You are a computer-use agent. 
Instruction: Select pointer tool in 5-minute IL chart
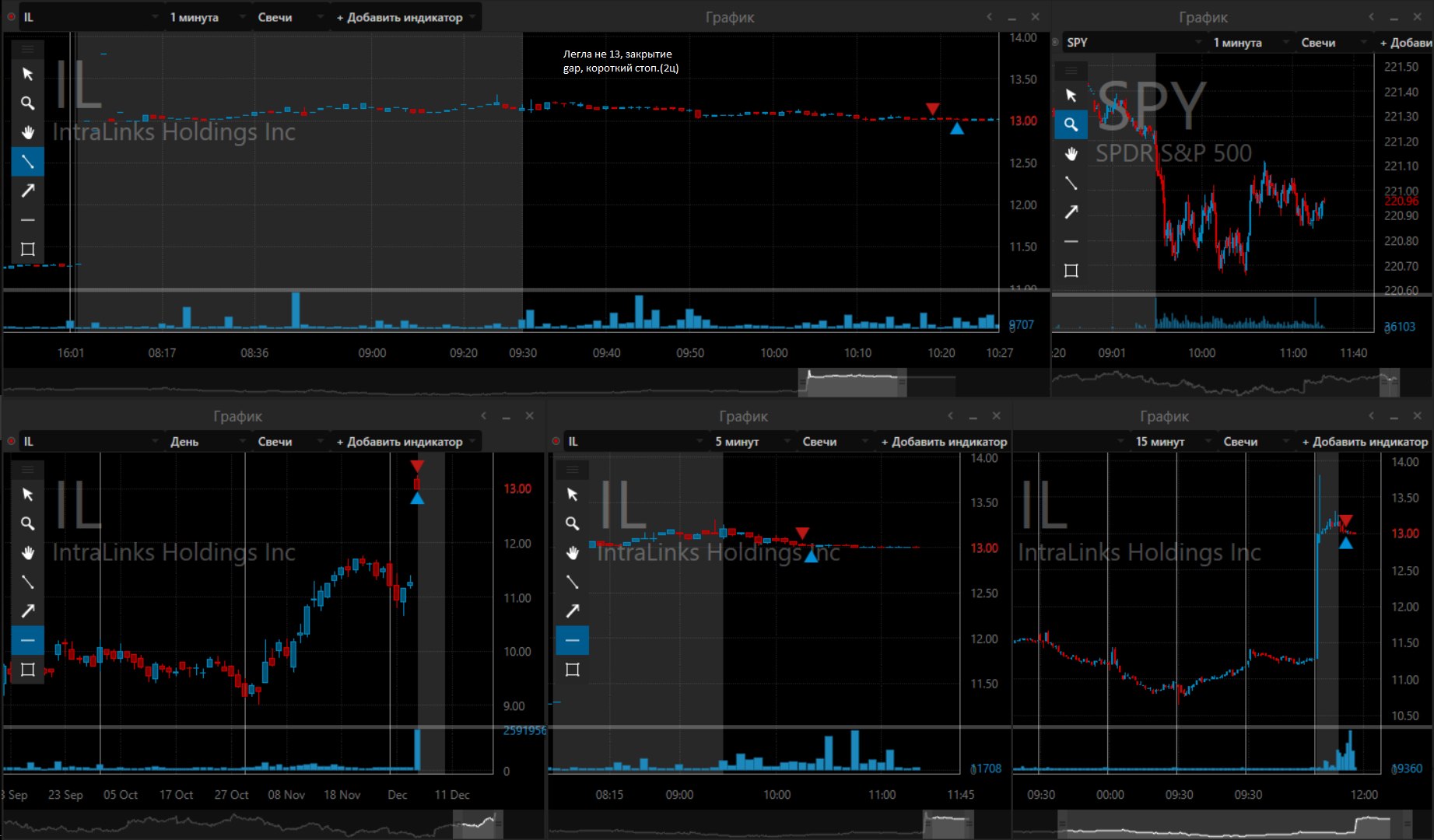[x=573, y=495]
